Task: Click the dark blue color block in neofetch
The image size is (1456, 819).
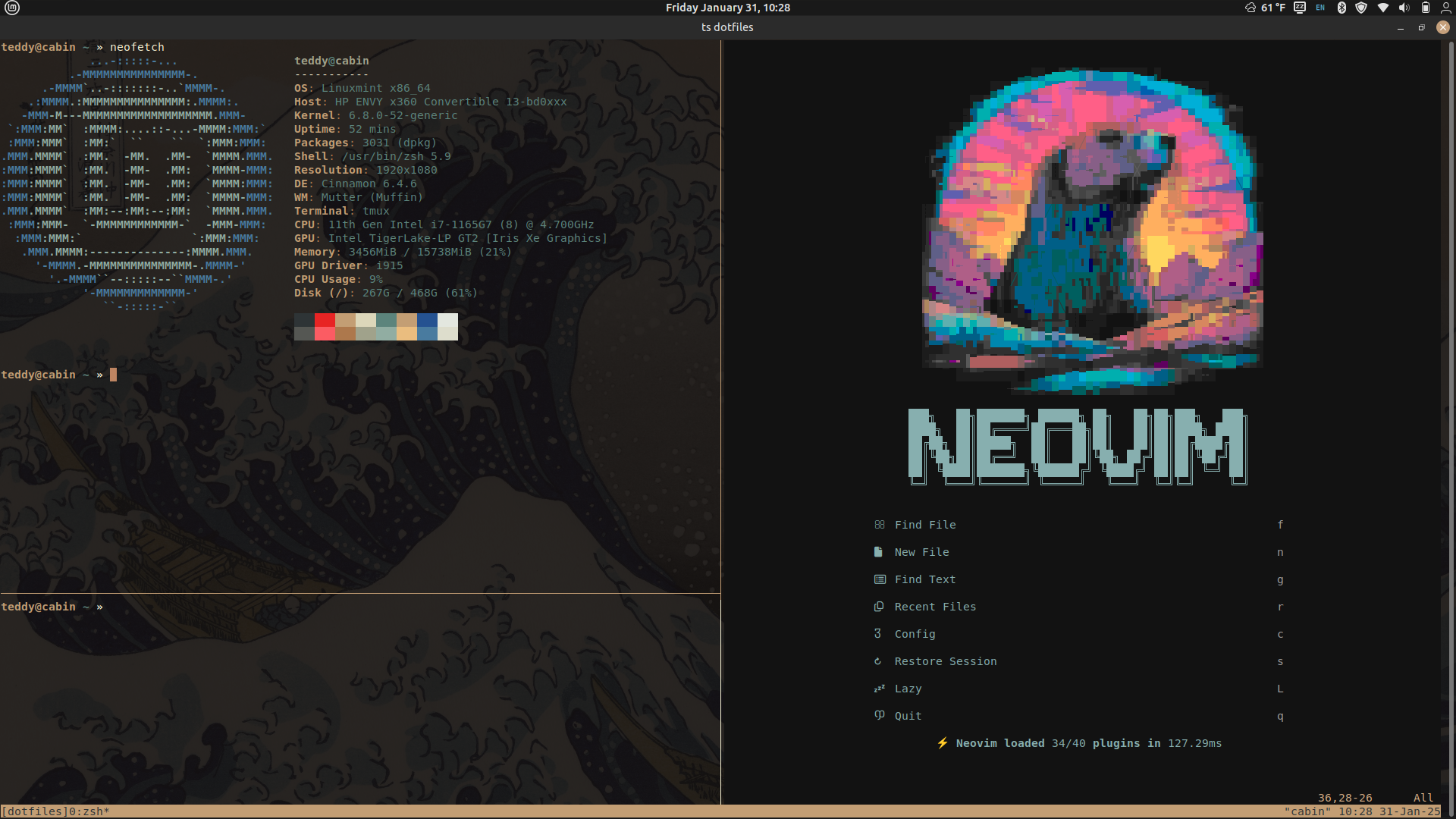Action: [x=427, y=320]
